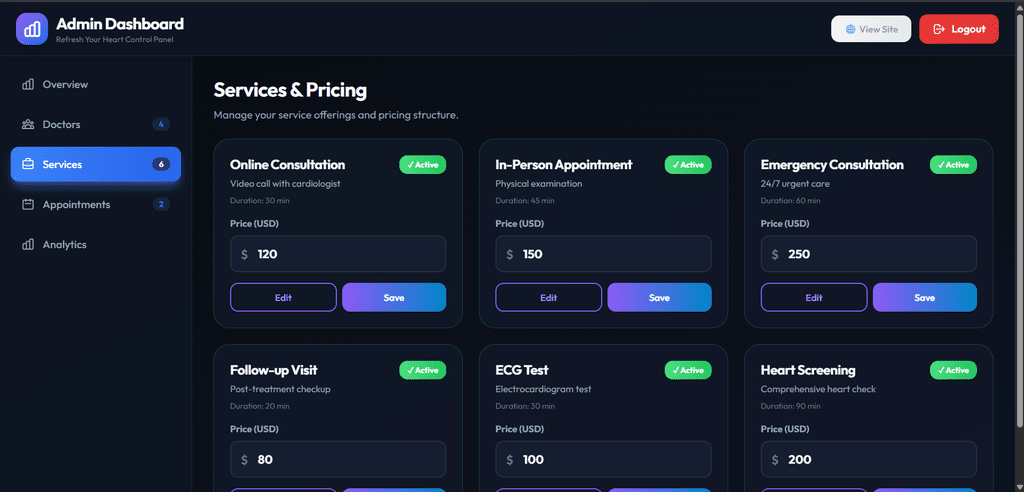Toggle the Active badge on Online Consultation

click(423, 165)
